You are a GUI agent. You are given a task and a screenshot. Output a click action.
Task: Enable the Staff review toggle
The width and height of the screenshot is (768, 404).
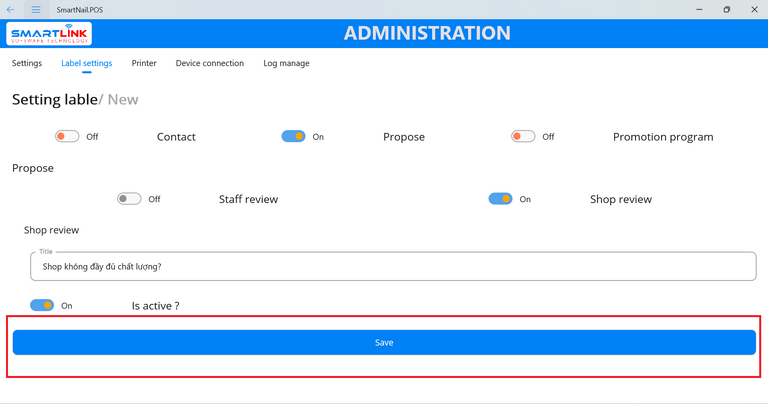pyautogui.click(x=129, y=199)
